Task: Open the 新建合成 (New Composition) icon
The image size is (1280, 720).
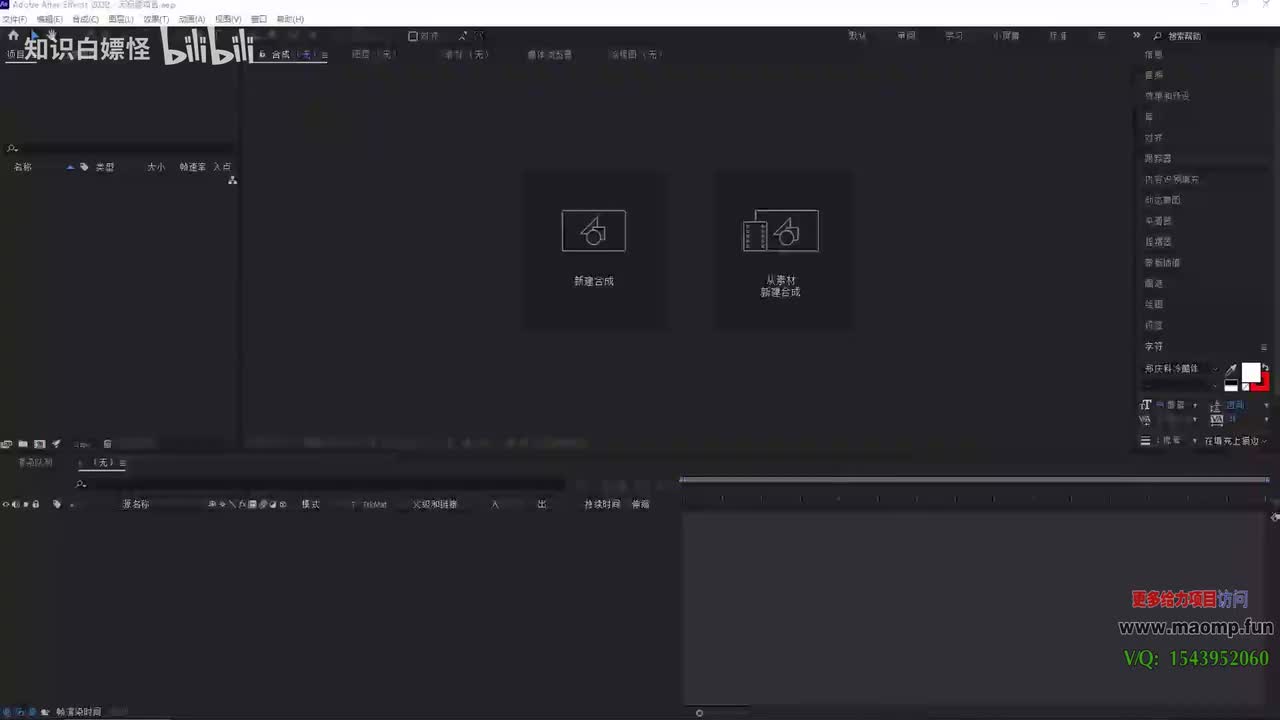Action: (594, 231)
